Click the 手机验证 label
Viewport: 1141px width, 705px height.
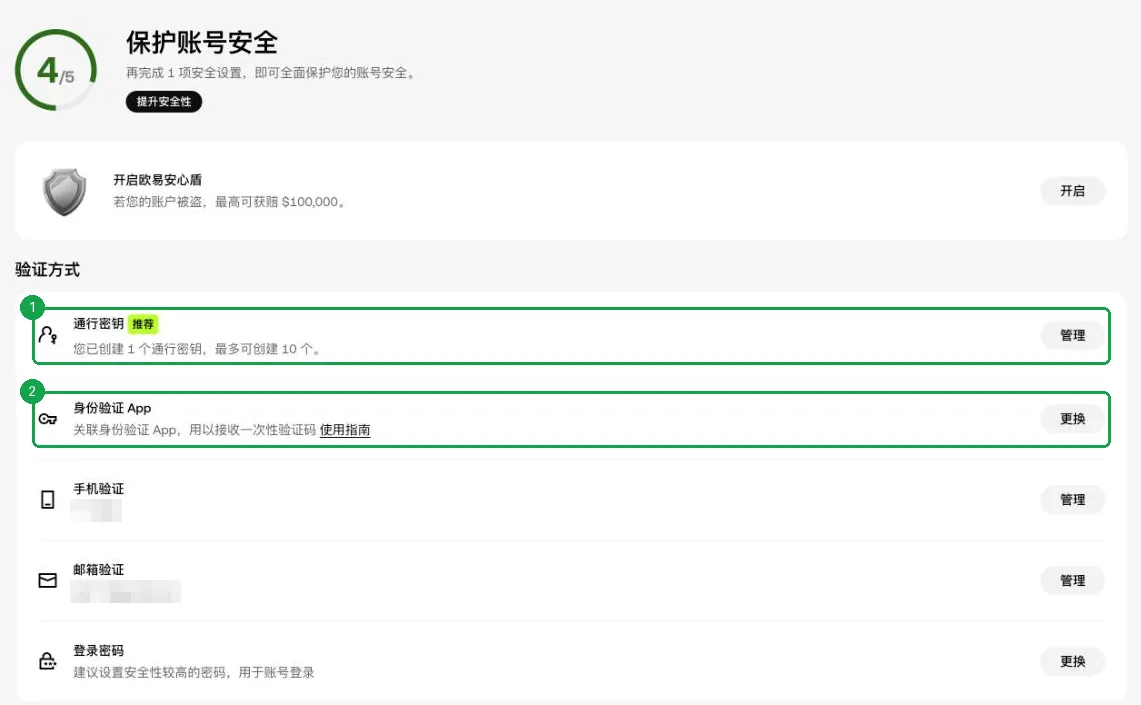[98, 489]
